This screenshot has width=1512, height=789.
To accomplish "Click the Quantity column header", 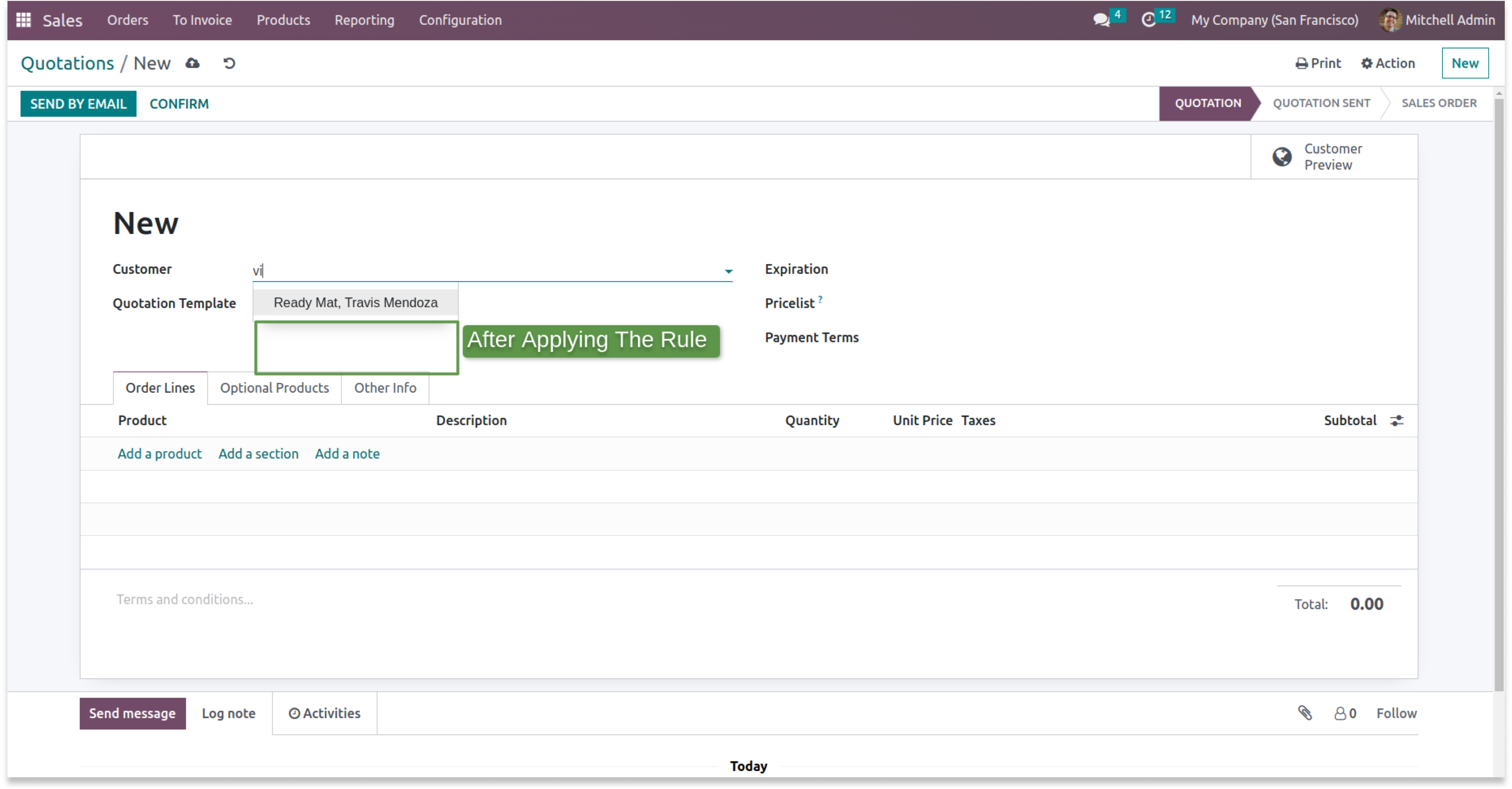I will click(x=812, y=420).
